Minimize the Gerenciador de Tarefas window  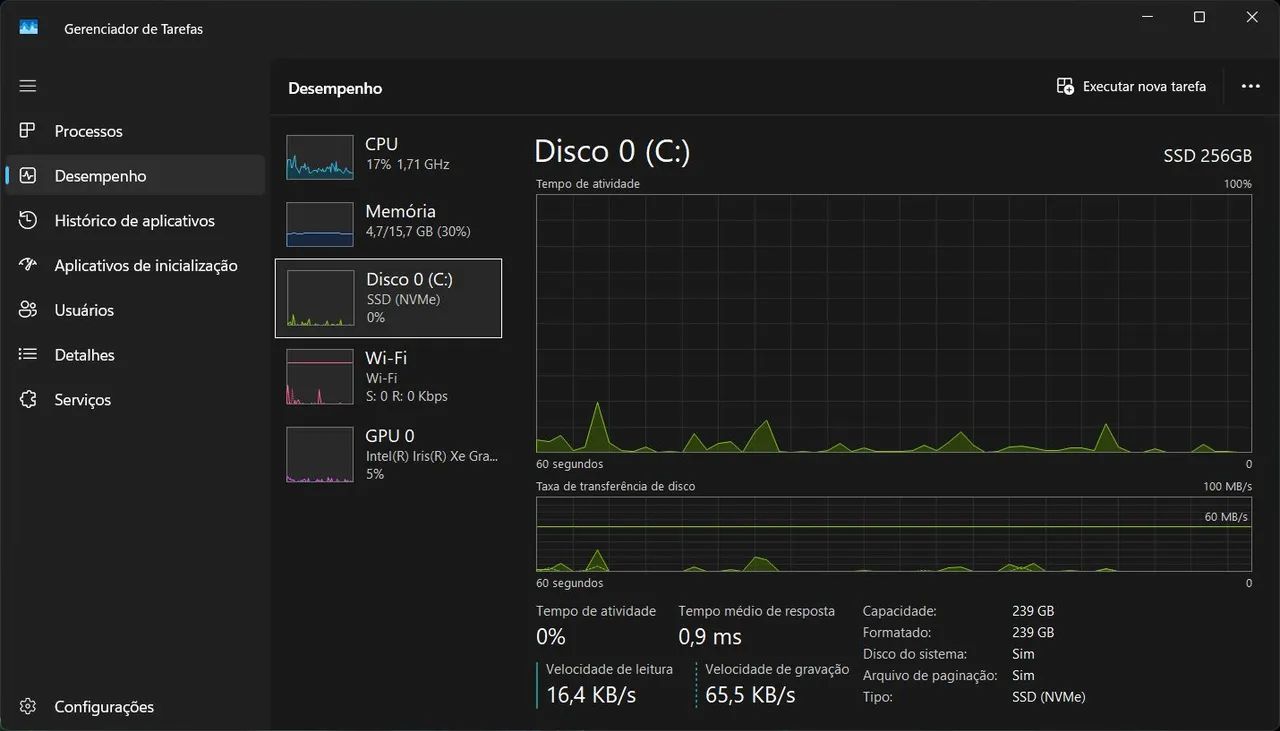(1146, 17)
